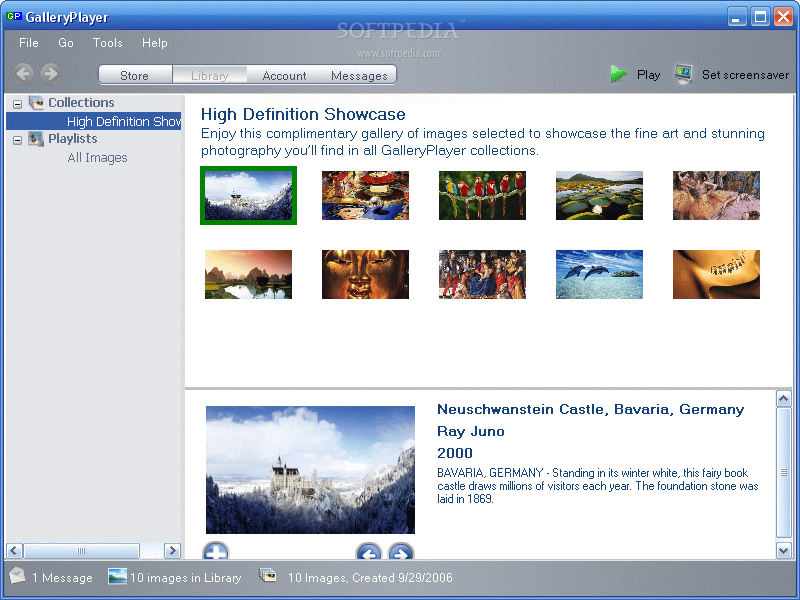Click the Set screensaver label
This screenshot has width=800, height=600.
coord(745,75)
